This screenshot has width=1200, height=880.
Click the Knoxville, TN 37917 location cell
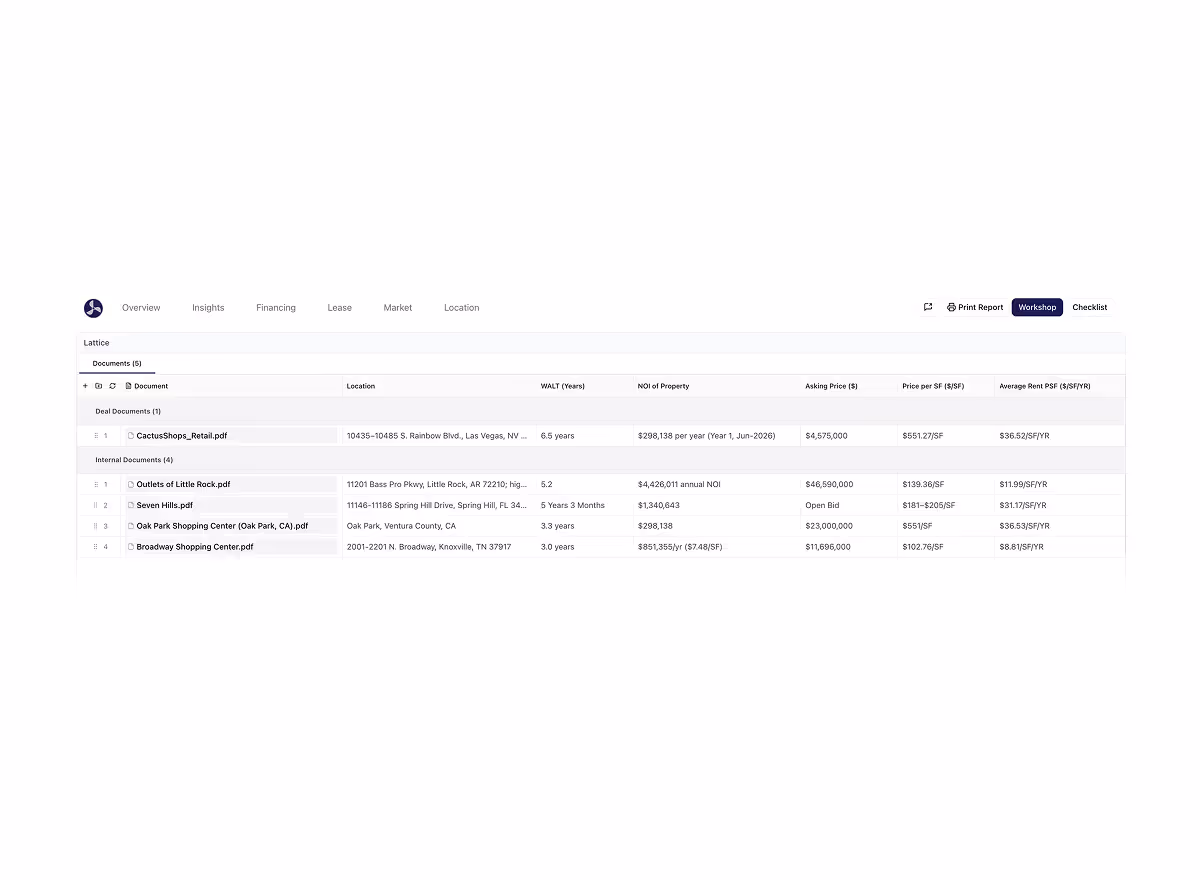[x=437, y=547]
